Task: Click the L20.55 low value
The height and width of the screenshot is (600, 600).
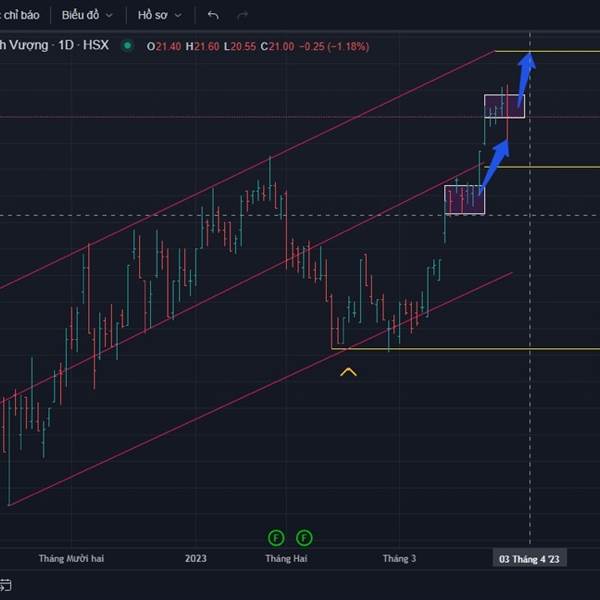Action: [x=240, y=47]
